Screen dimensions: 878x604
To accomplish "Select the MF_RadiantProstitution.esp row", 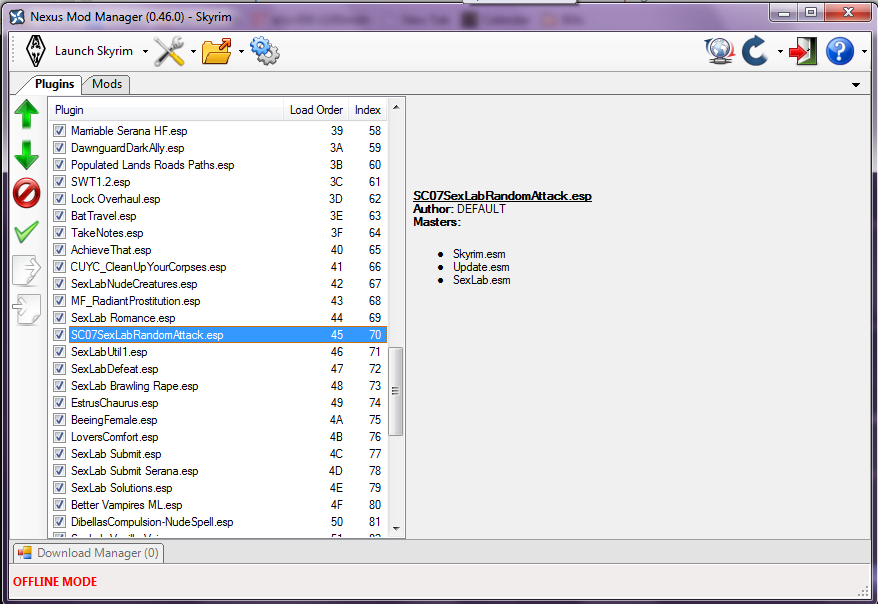I will 218,301.
